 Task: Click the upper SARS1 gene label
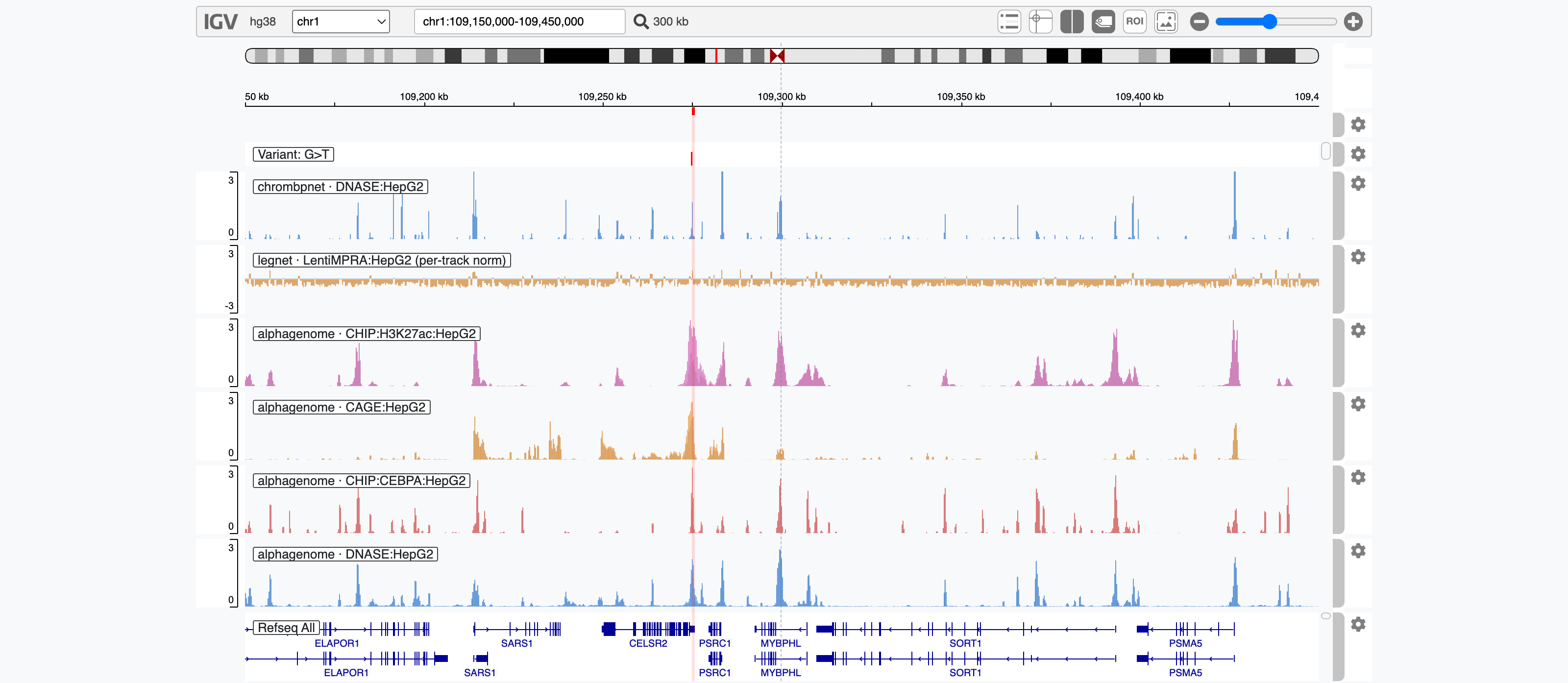517,643
